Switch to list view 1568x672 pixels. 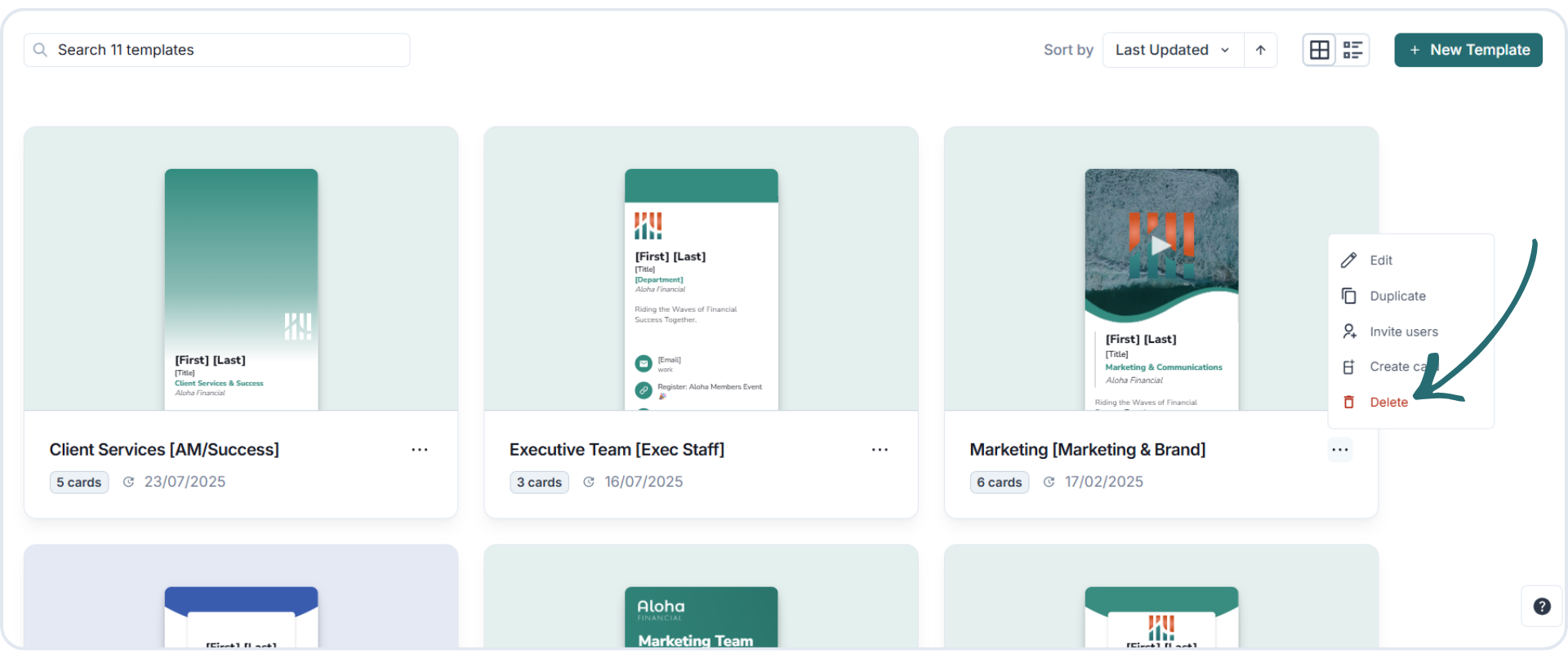coord(1352,50)
